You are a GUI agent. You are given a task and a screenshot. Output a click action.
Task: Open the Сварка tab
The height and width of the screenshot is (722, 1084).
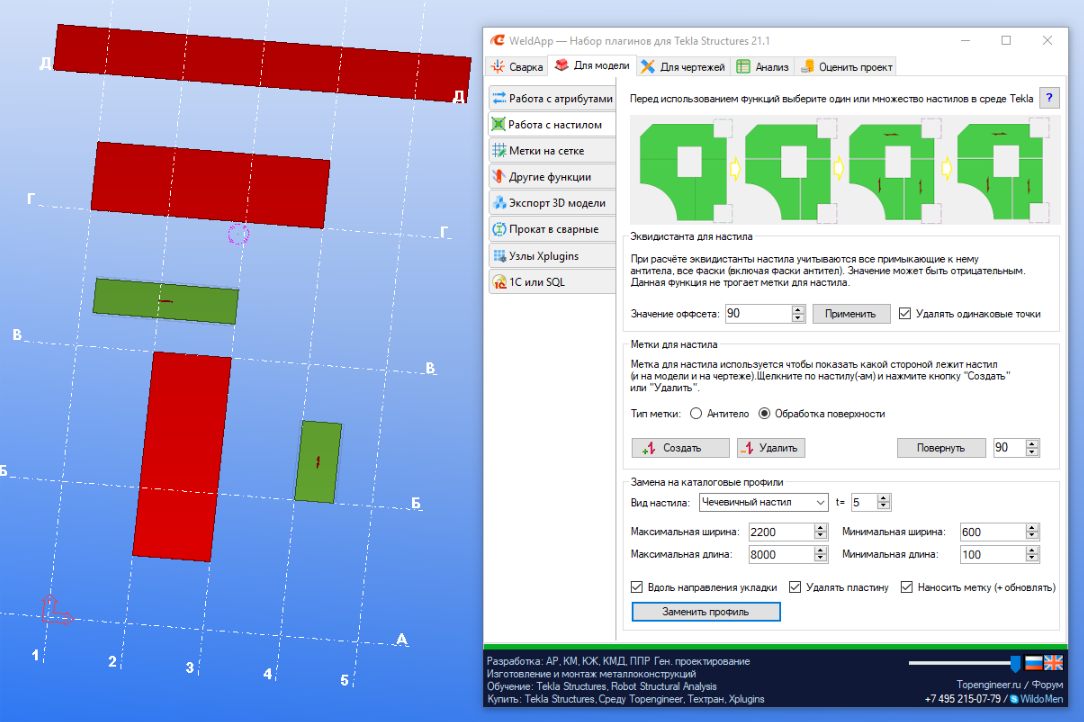pyautogui.click(x=517, y=67)
